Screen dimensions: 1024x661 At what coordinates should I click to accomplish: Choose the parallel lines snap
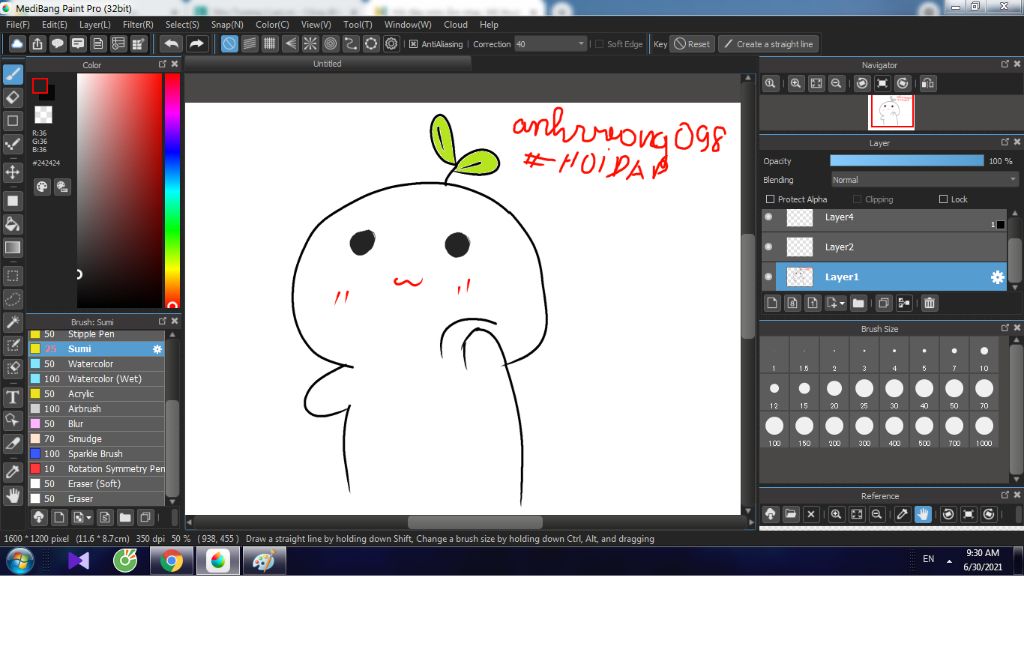click(249, 44)
